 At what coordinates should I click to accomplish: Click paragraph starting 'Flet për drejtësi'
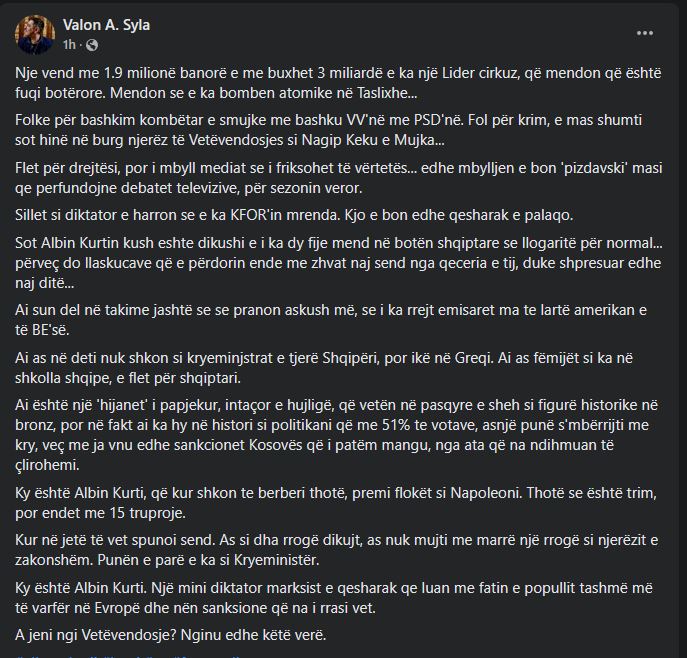pos(338,178)
